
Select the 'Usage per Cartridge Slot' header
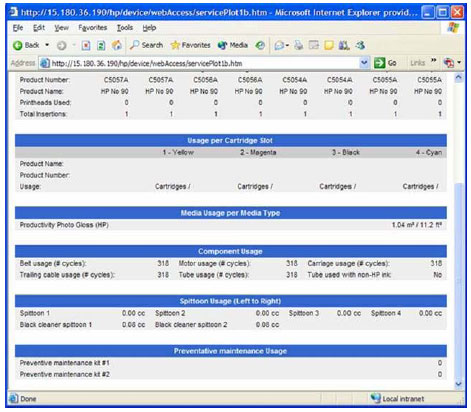(x=231, y=141)
